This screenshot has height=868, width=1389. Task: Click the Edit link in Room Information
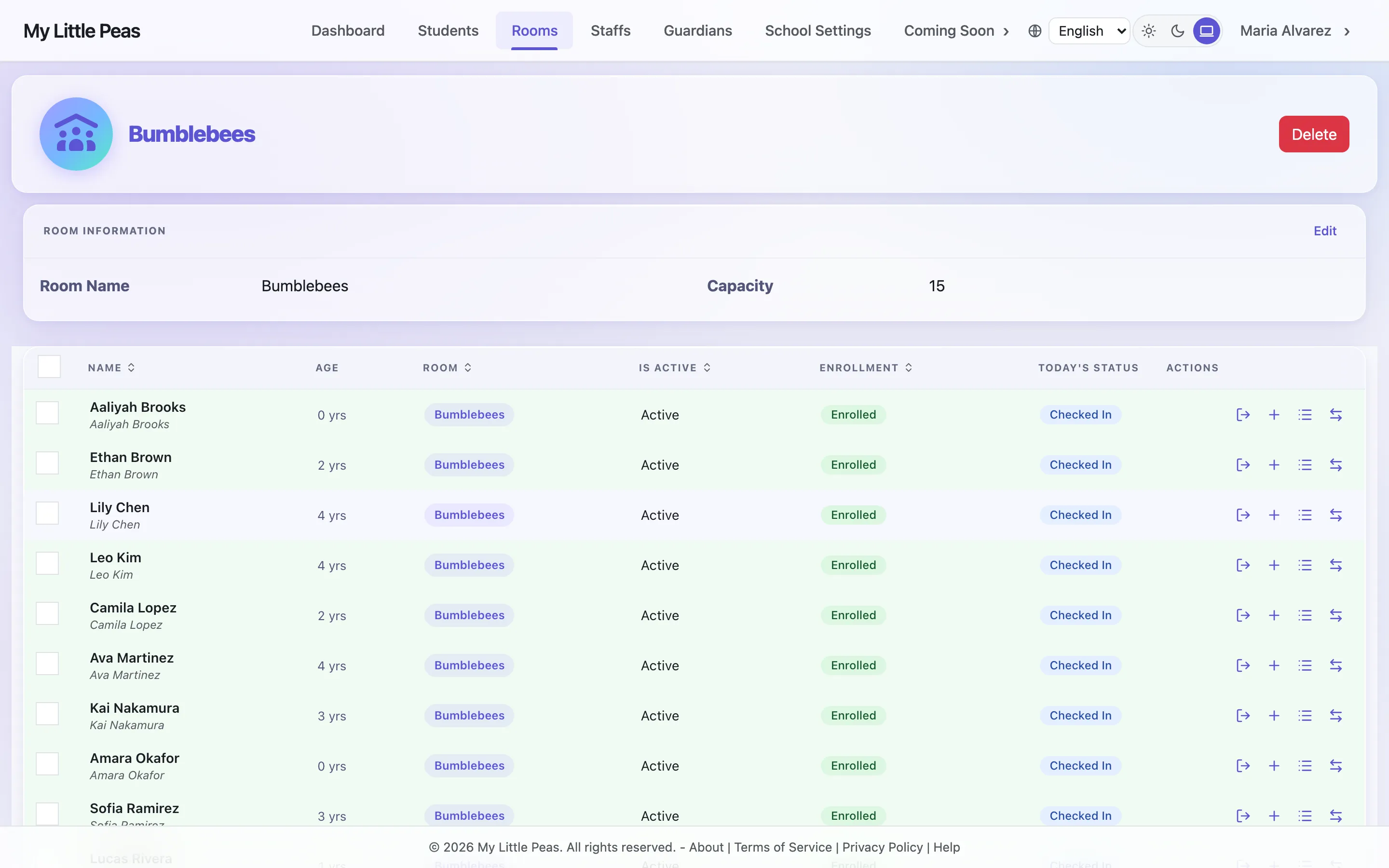point(1325,231)
